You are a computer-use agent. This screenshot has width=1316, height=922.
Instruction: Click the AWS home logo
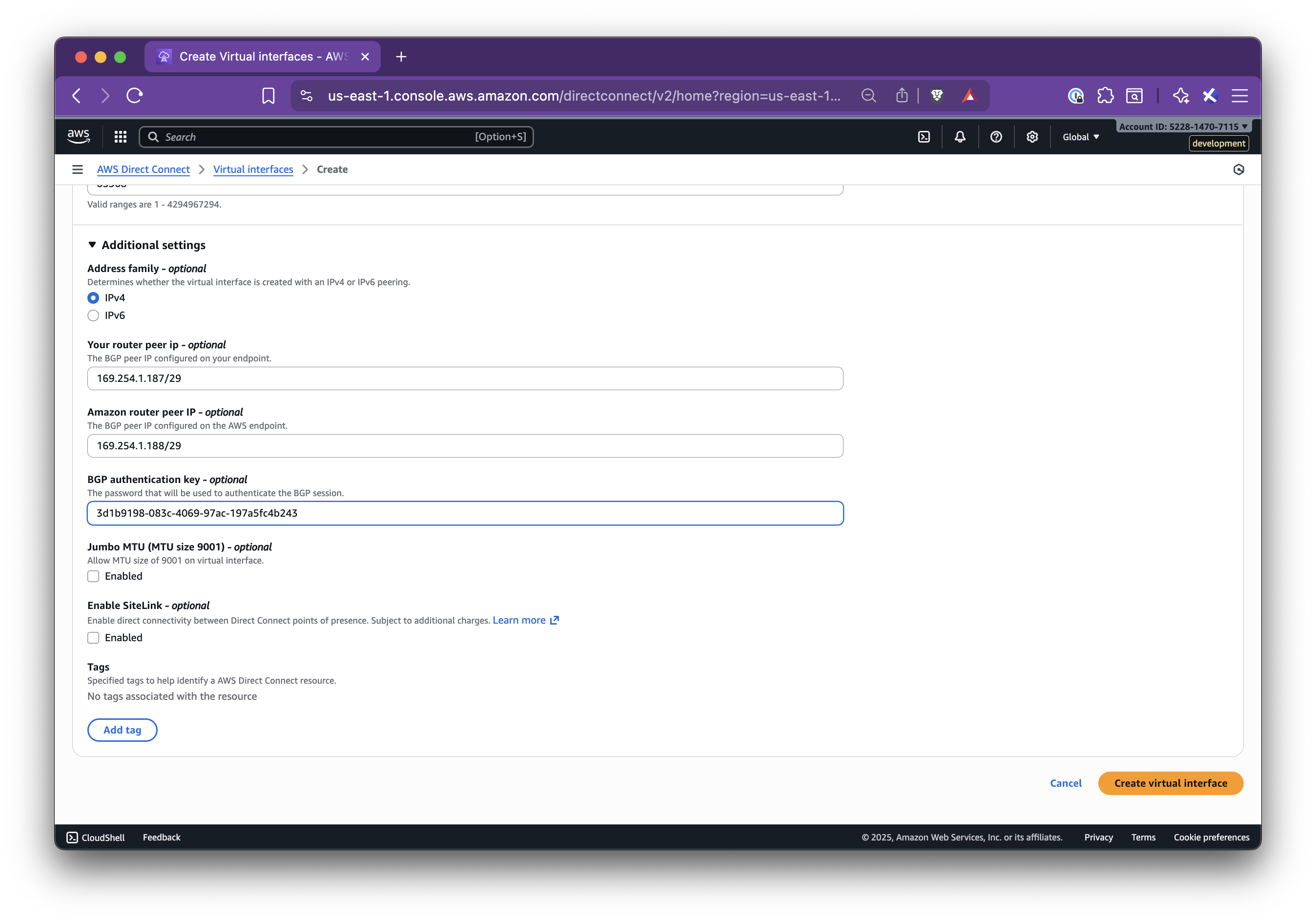[x=79, y=135]
